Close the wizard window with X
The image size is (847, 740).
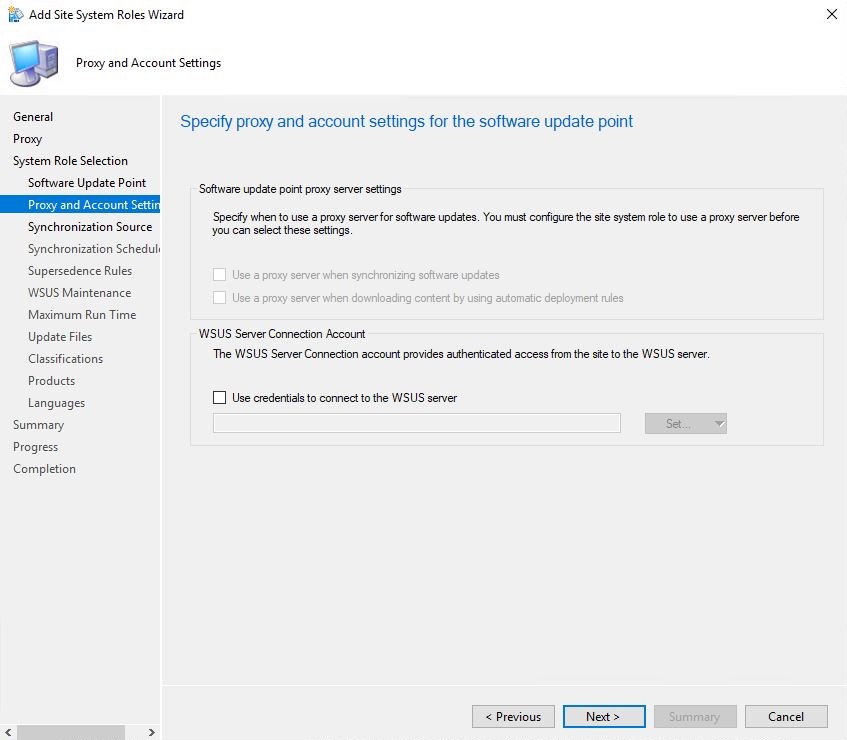(x=831, y=15)
